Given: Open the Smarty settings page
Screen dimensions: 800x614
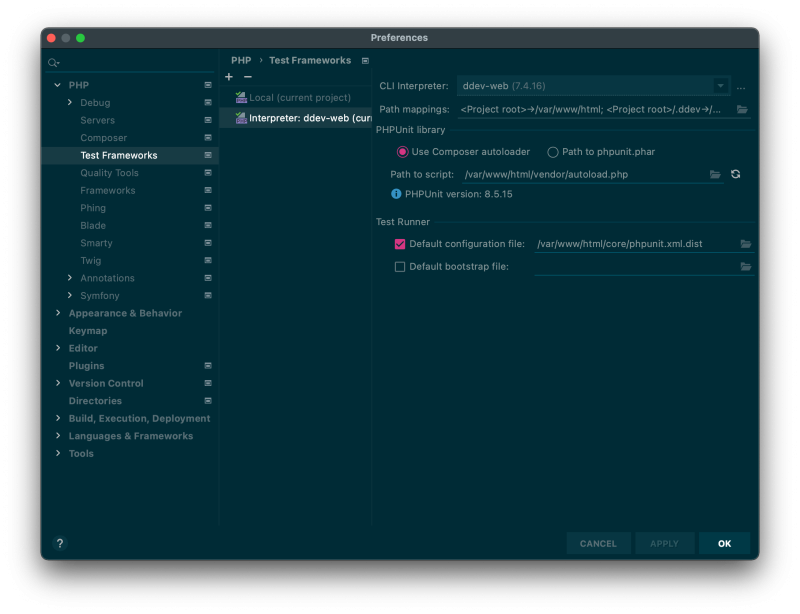Looking at the screenshot, I should tap(96, 243).
